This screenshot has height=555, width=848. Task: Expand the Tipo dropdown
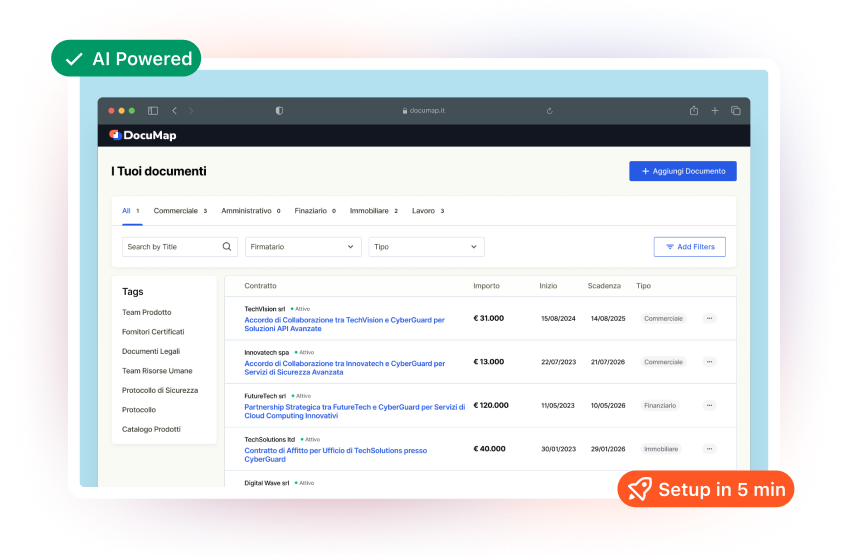click(x=426, y=247)
